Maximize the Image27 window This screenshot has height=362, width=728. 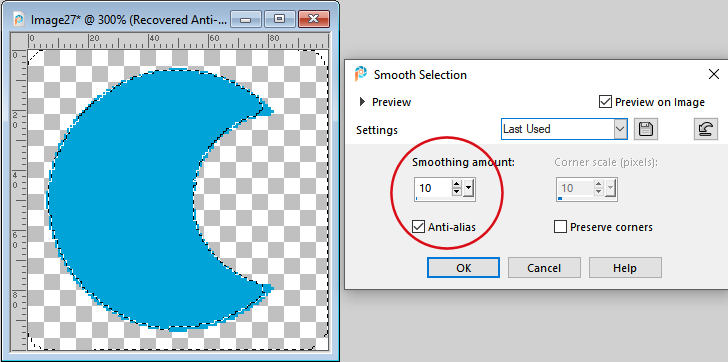(x=280, y=19)
